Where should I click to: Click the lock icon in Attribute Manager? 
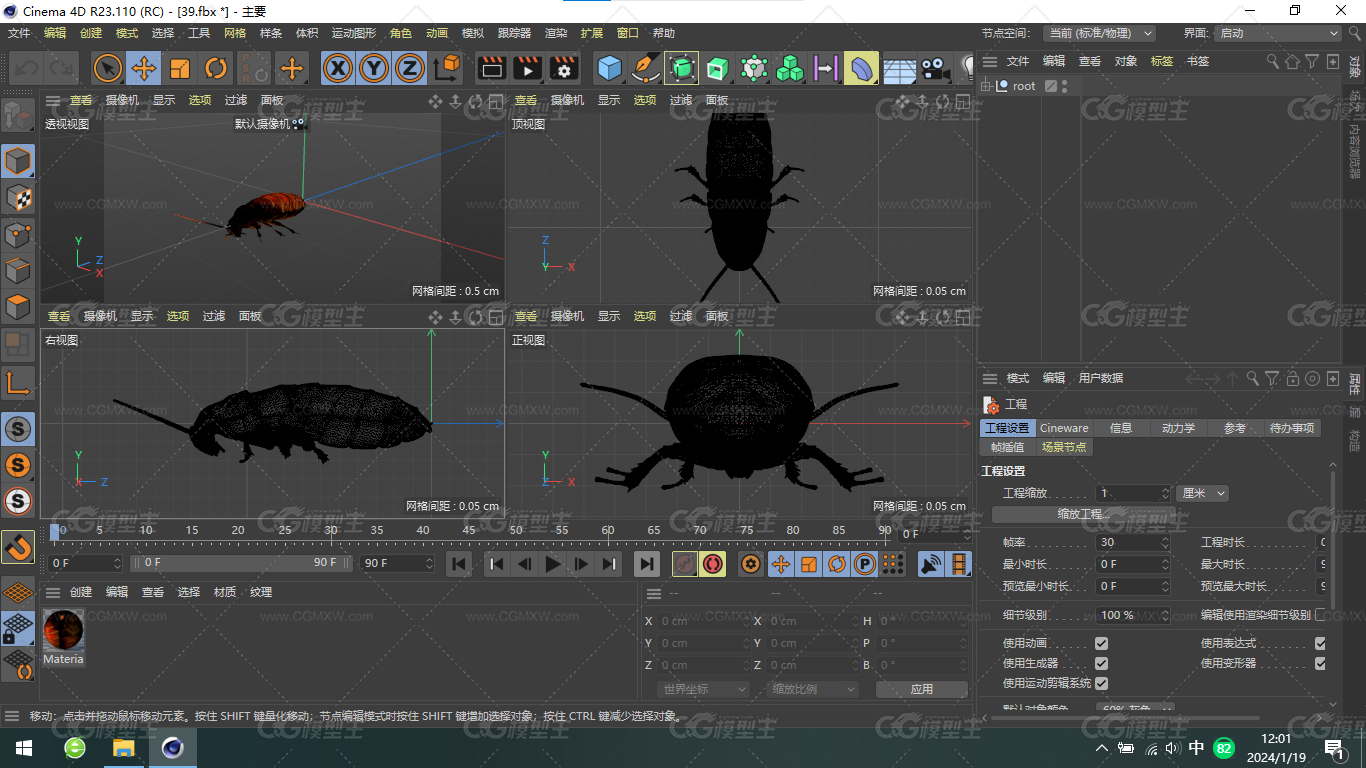pos(1292,378)
